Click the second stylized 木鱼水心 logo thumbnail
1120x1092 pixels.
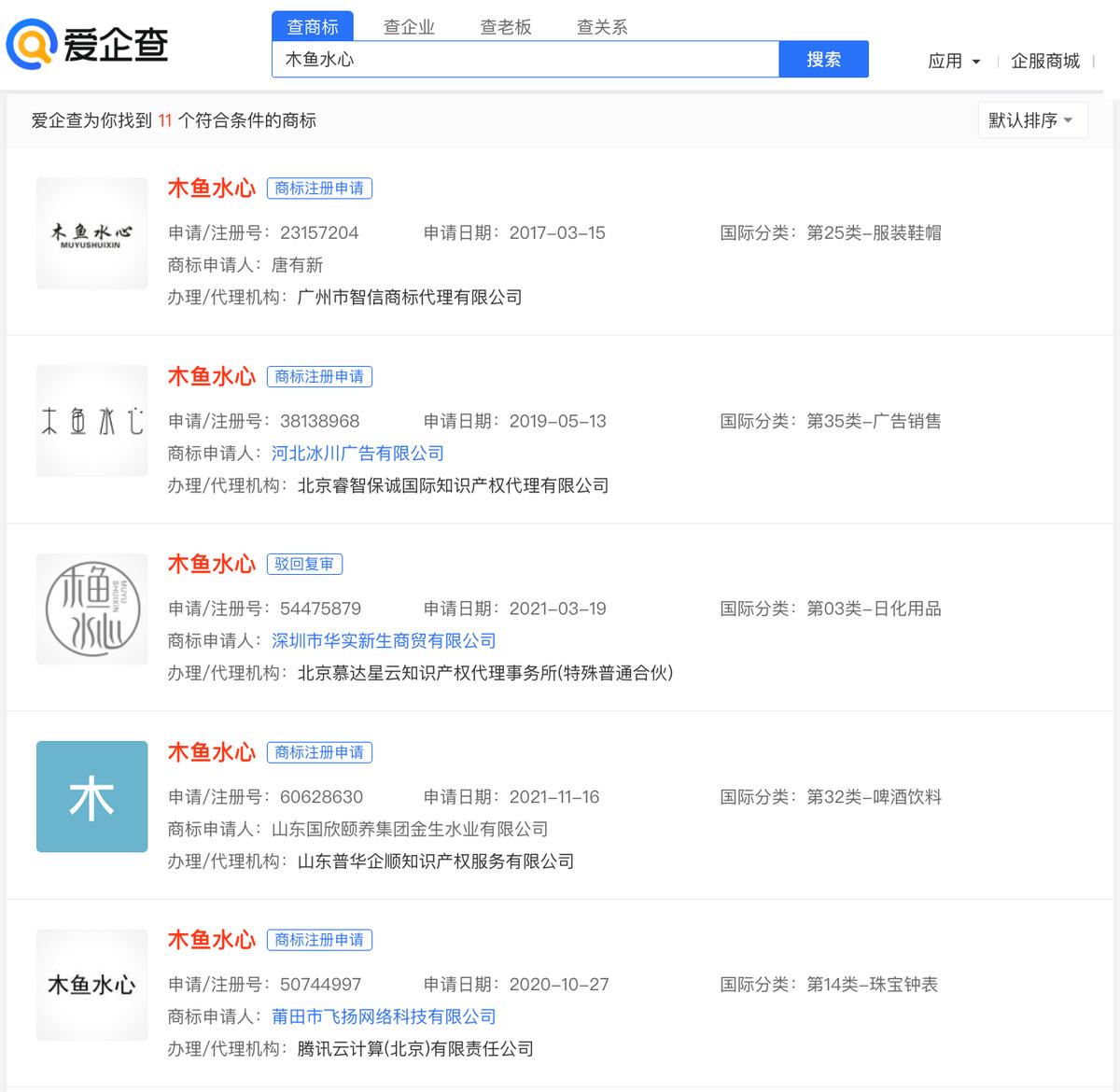click(x=91, y=420)
